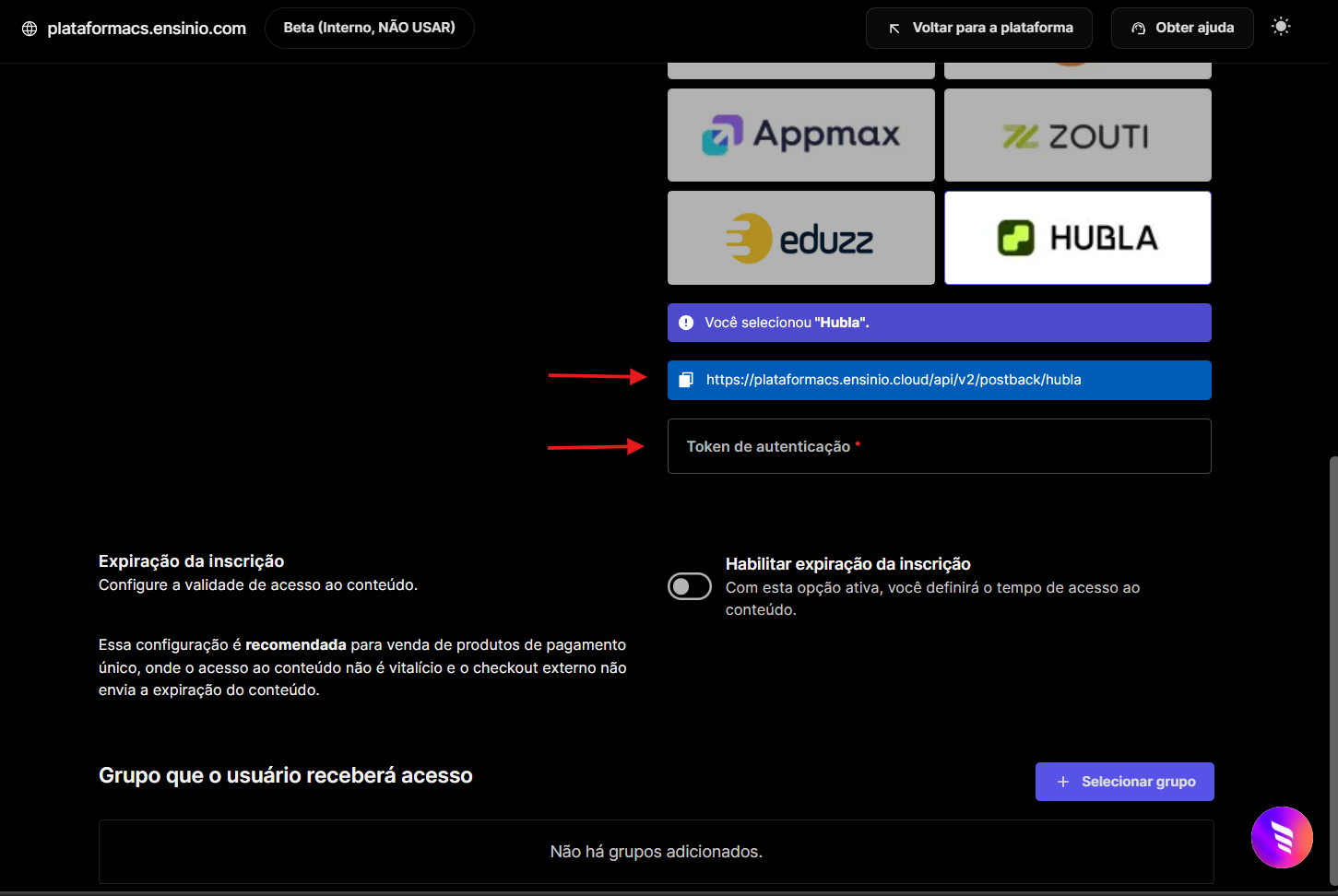Open the floating purple chat widget icon
This screenshot has height=896, width=1338.
pyautogui.click(x=1282, y=837)
